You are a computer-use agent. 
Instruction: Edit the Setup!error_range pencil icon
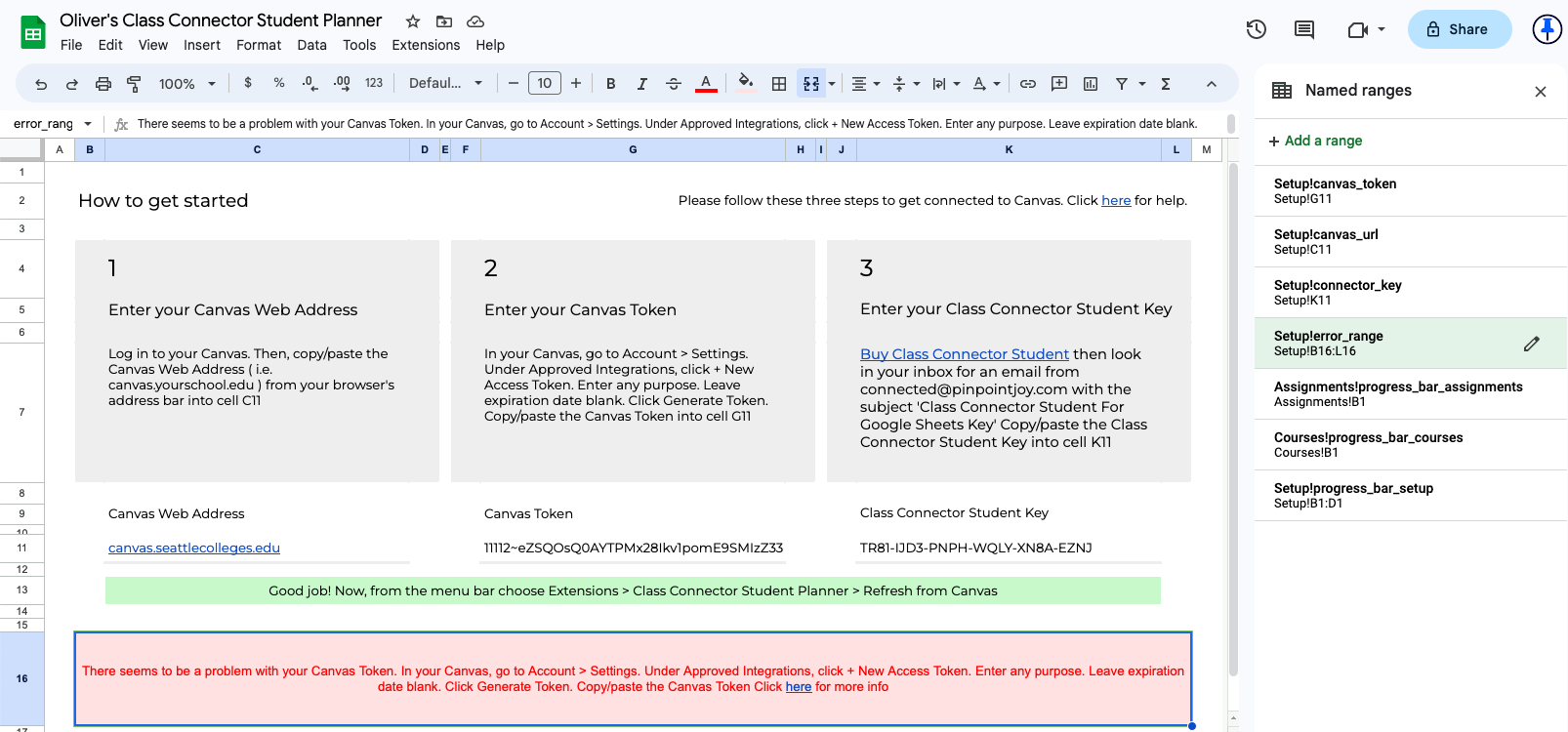click(x=1532, y=344)
